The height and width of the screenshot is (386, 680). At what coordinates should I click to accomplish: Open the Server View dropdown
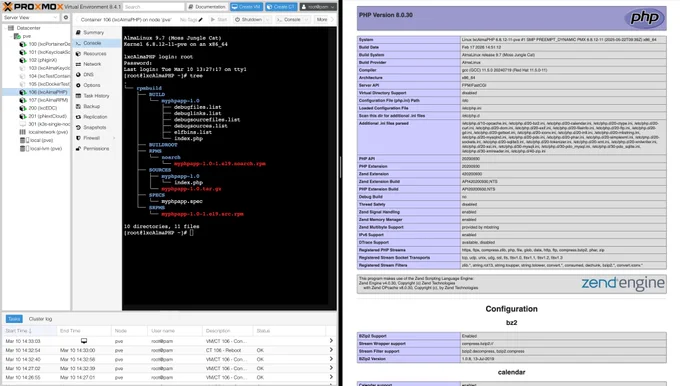tap(30, 17)
